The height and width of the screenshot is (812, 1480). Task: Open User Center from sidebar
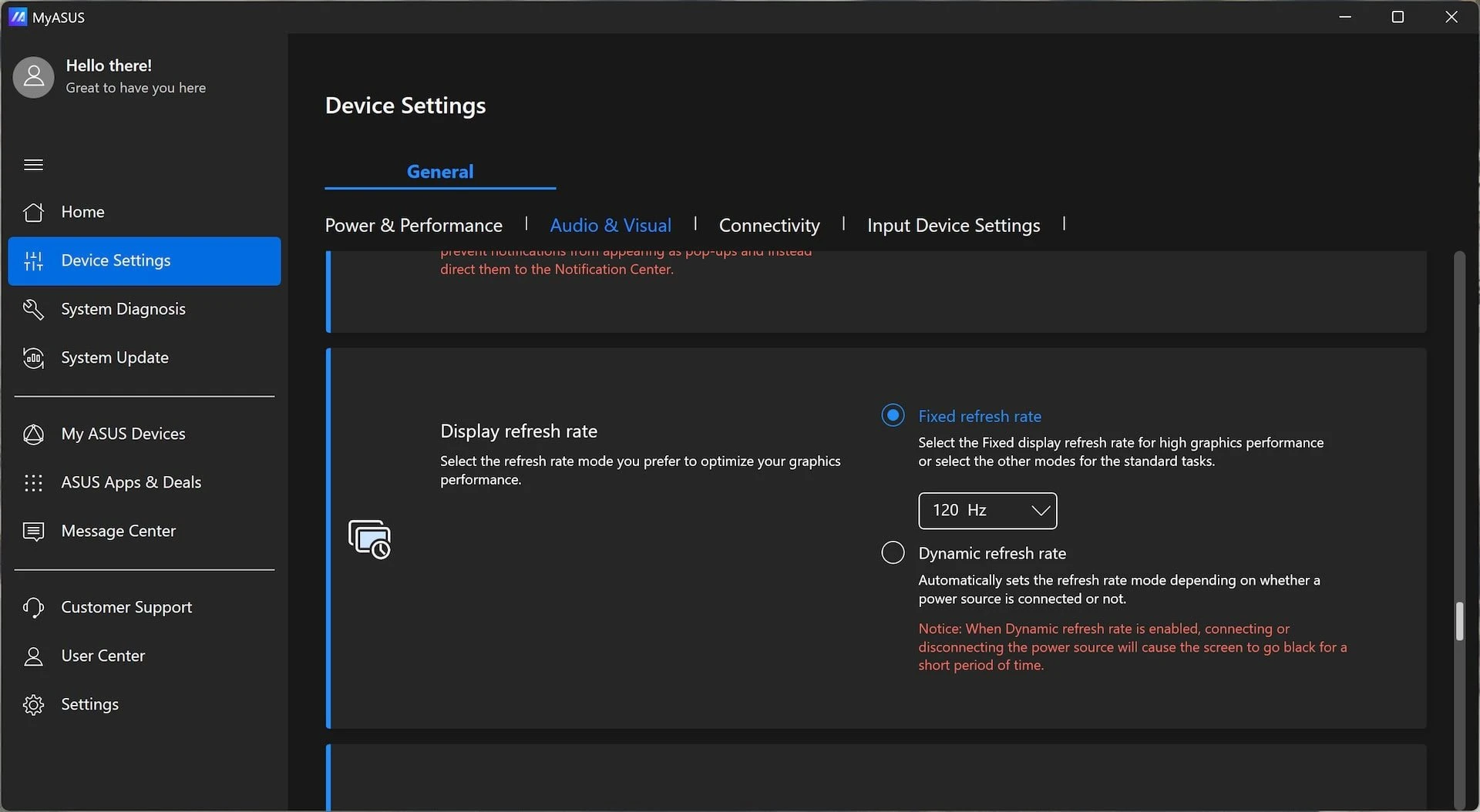point(144,656)
